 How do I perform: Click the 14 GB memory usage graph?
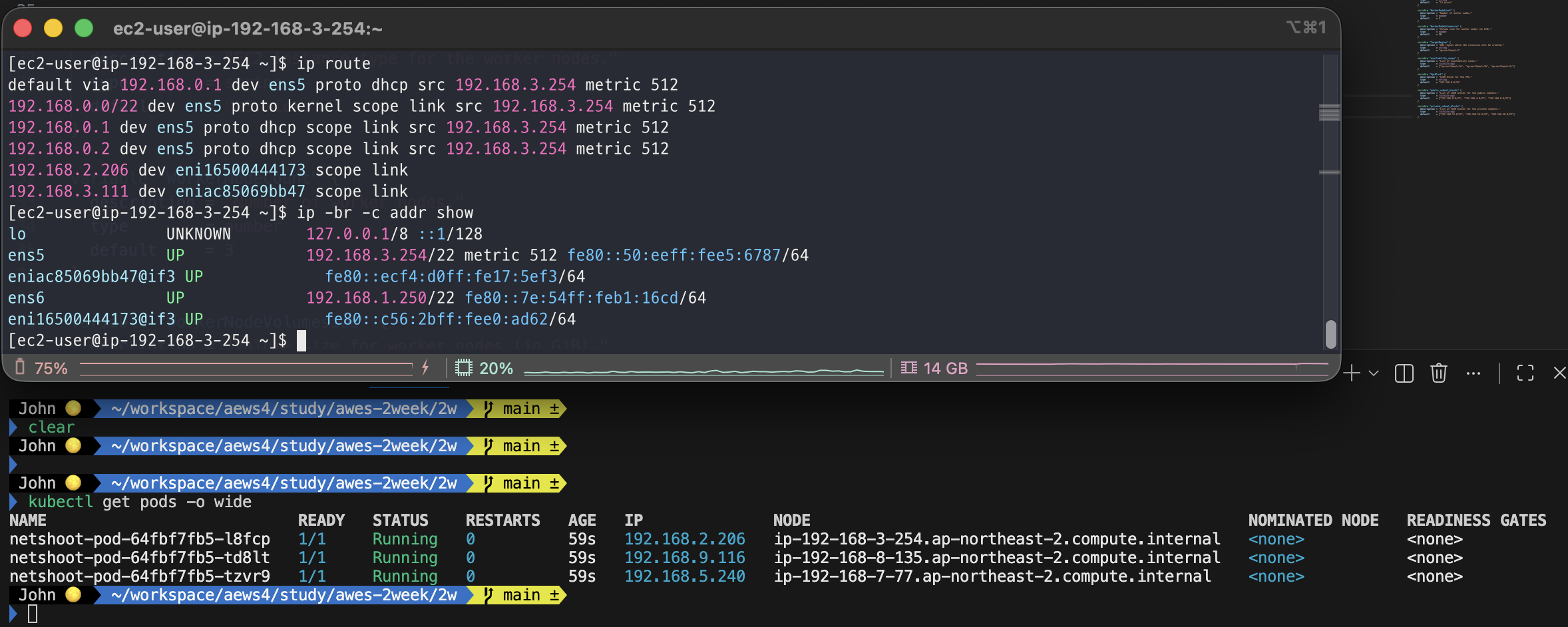(x=1152, y=368)
